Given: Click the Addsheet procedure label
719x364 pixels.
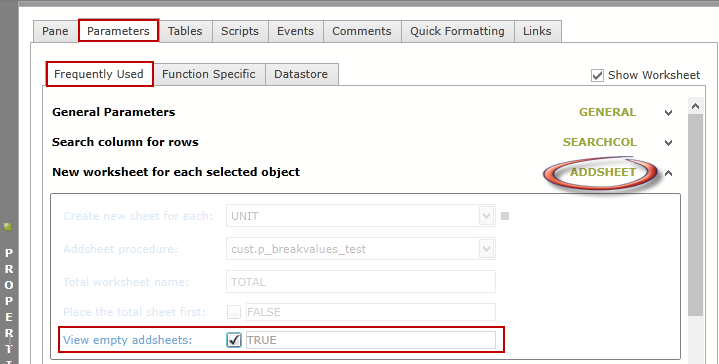Looking at the screenshot, I should coord(120,249).
